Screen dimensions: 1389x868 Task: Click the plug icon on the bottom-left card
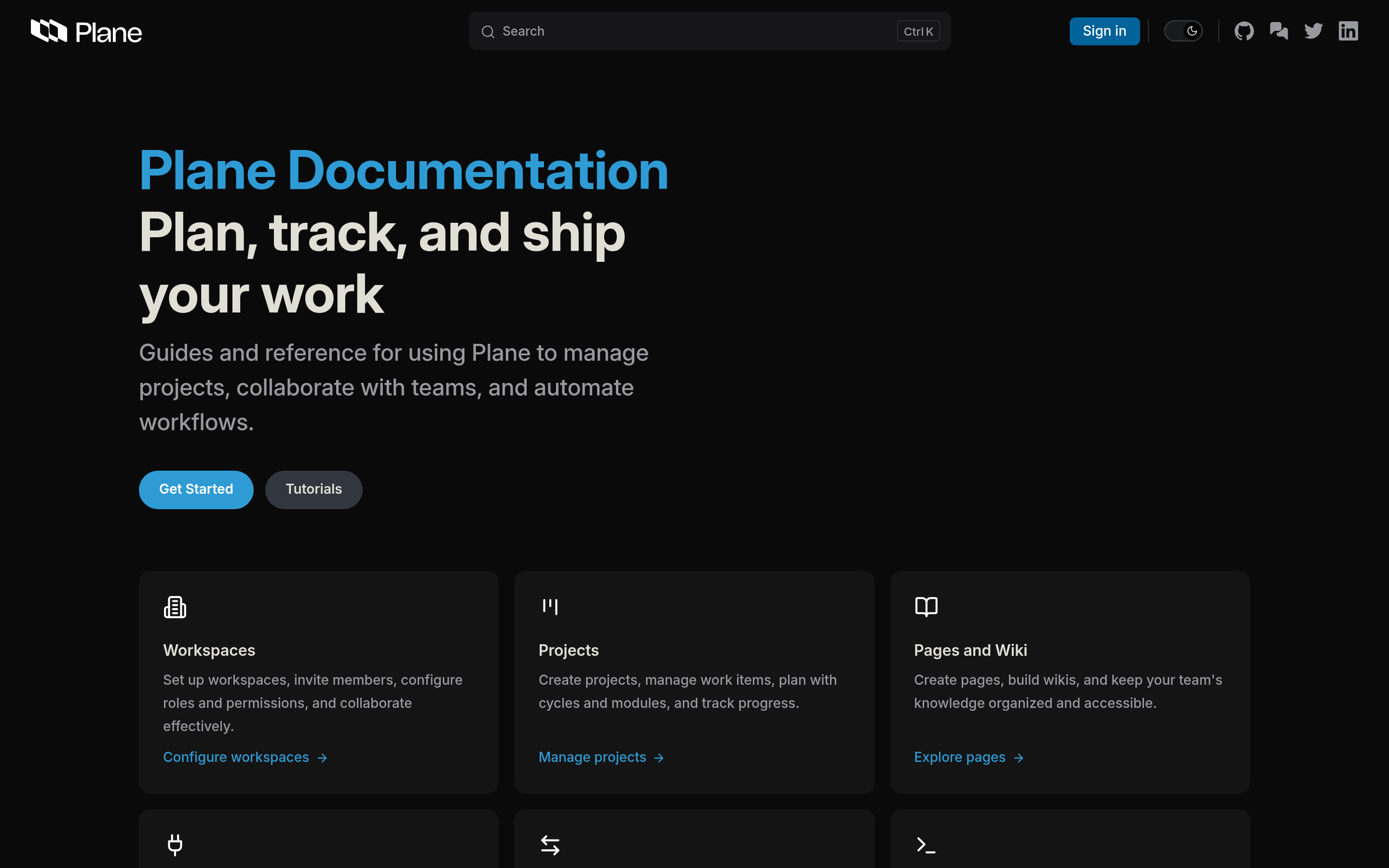(175, 845)
